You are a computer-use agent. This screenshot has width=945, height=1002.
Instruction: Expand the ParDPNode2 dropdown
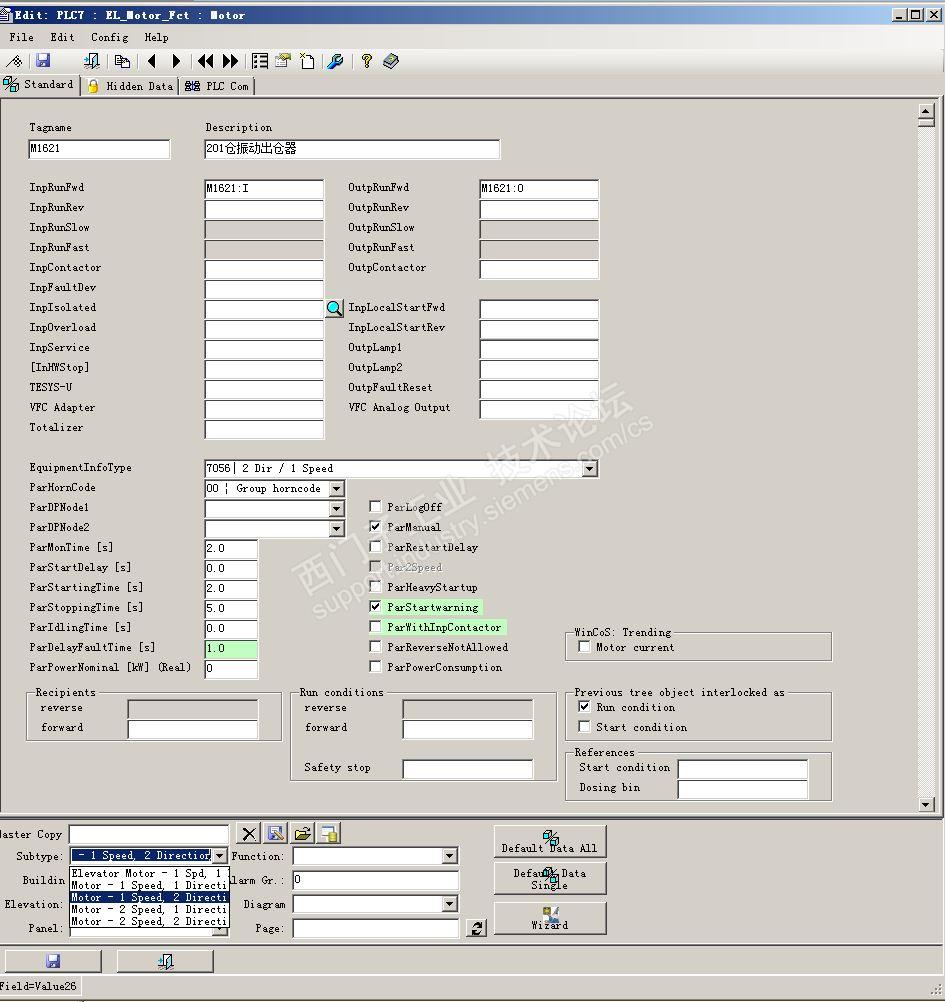(337, 528)
